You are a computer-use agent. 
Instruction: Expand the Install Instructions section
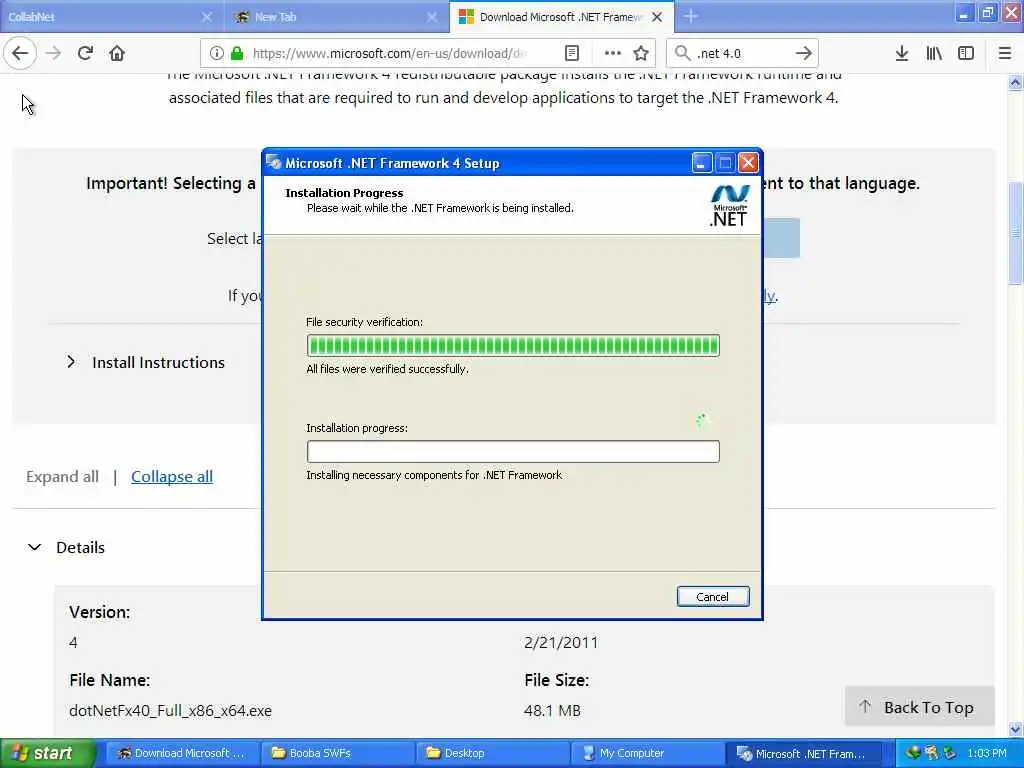point(146,362)
